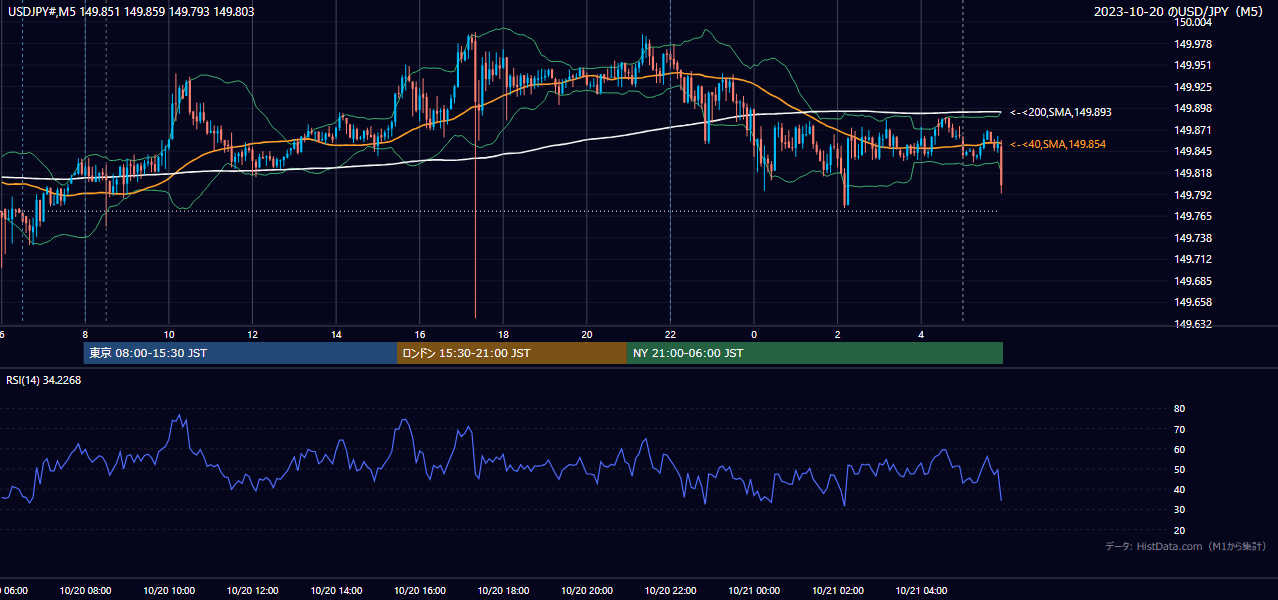Click price axis value 149.898
This screenshot has height=600, width=1278.
coord(1194,109)
